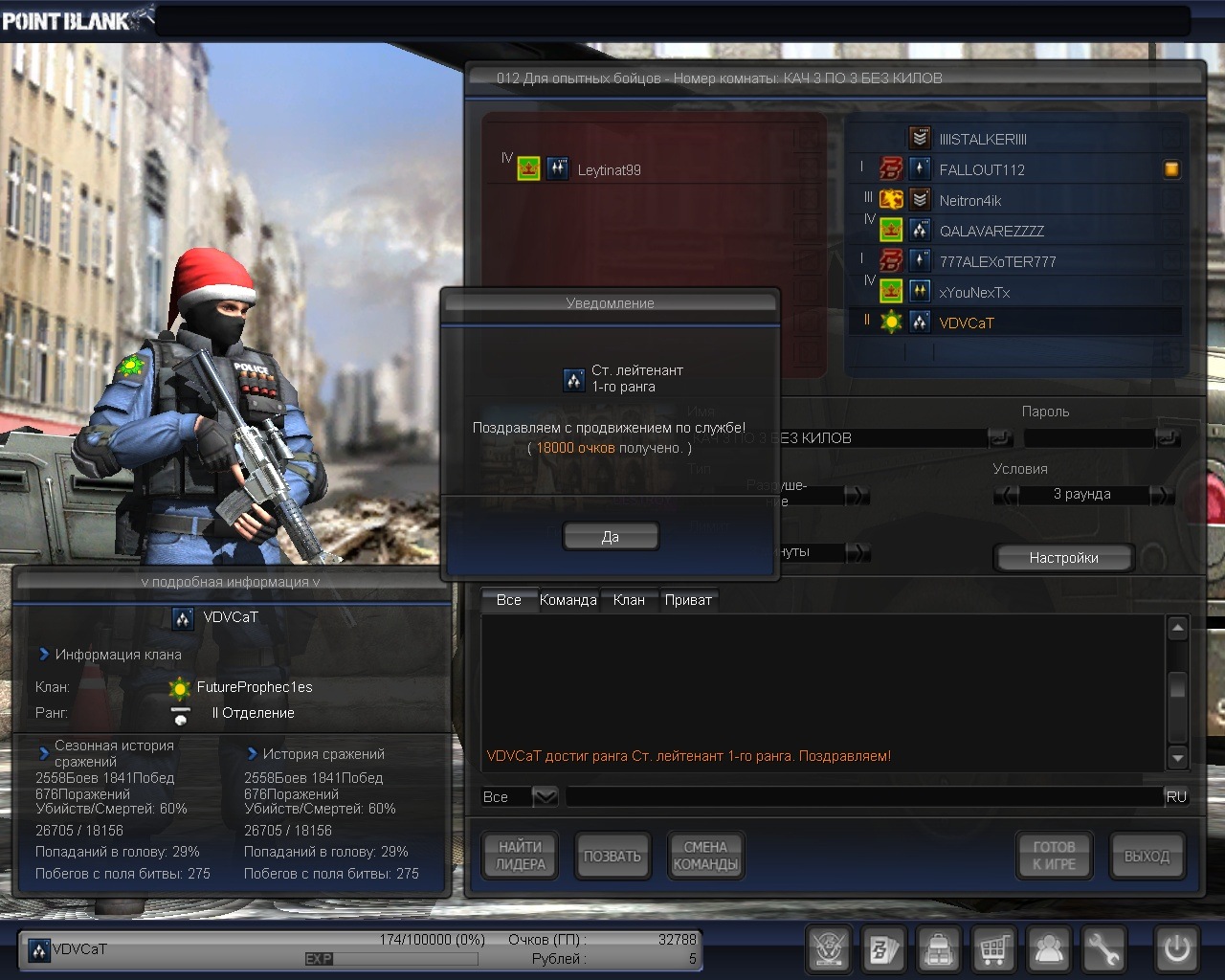Click the enter button beside the password field
Screen dimensions: 1225x980
pos(1168,438)
